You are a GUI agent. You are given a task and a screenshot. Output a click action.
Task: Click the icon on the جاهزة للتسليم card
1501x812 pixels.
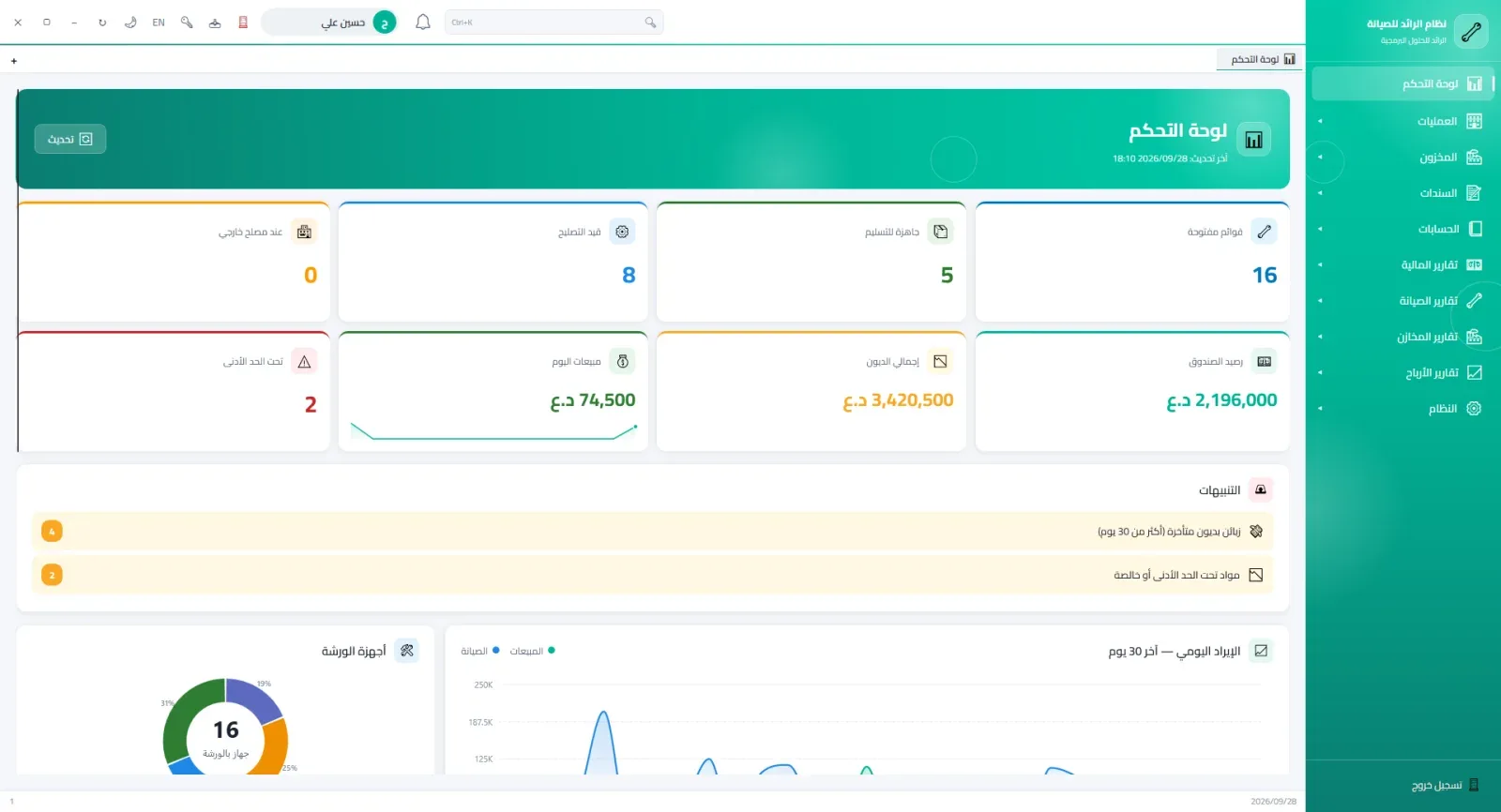pos(941,232)
